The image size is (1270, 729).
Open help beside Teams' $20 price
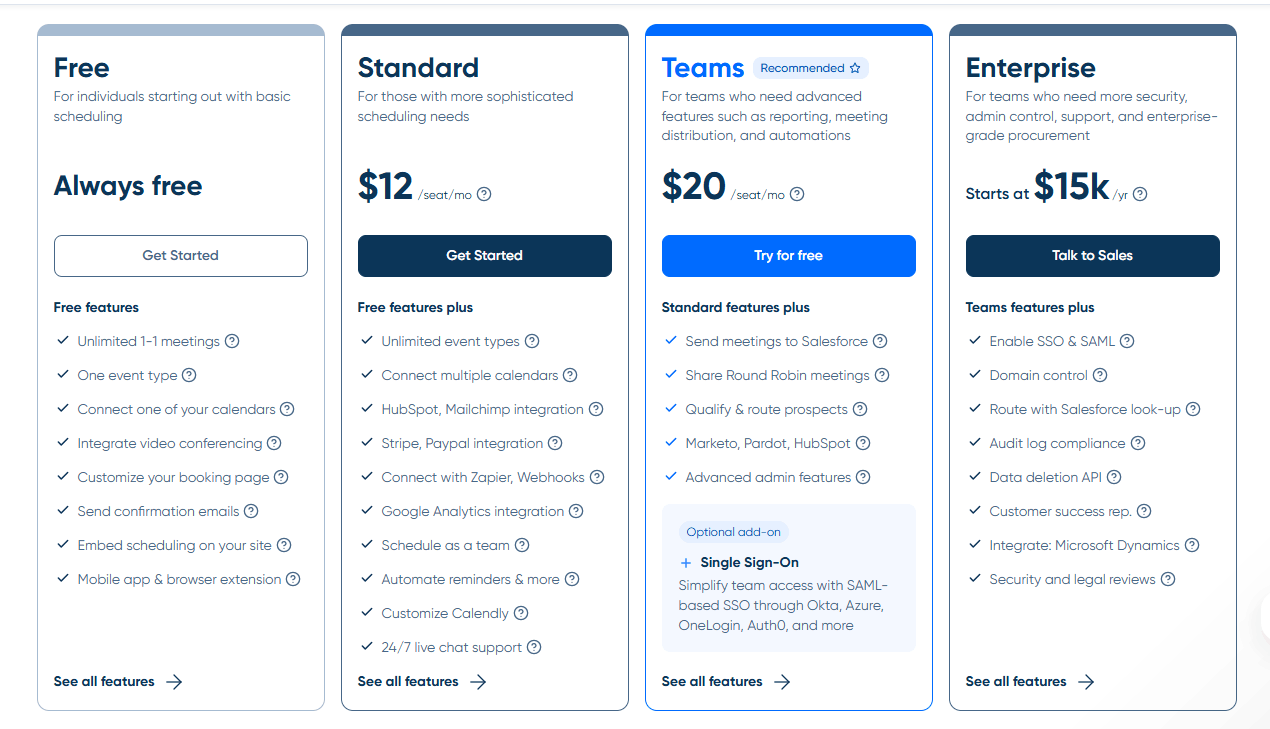click(797, 195)
